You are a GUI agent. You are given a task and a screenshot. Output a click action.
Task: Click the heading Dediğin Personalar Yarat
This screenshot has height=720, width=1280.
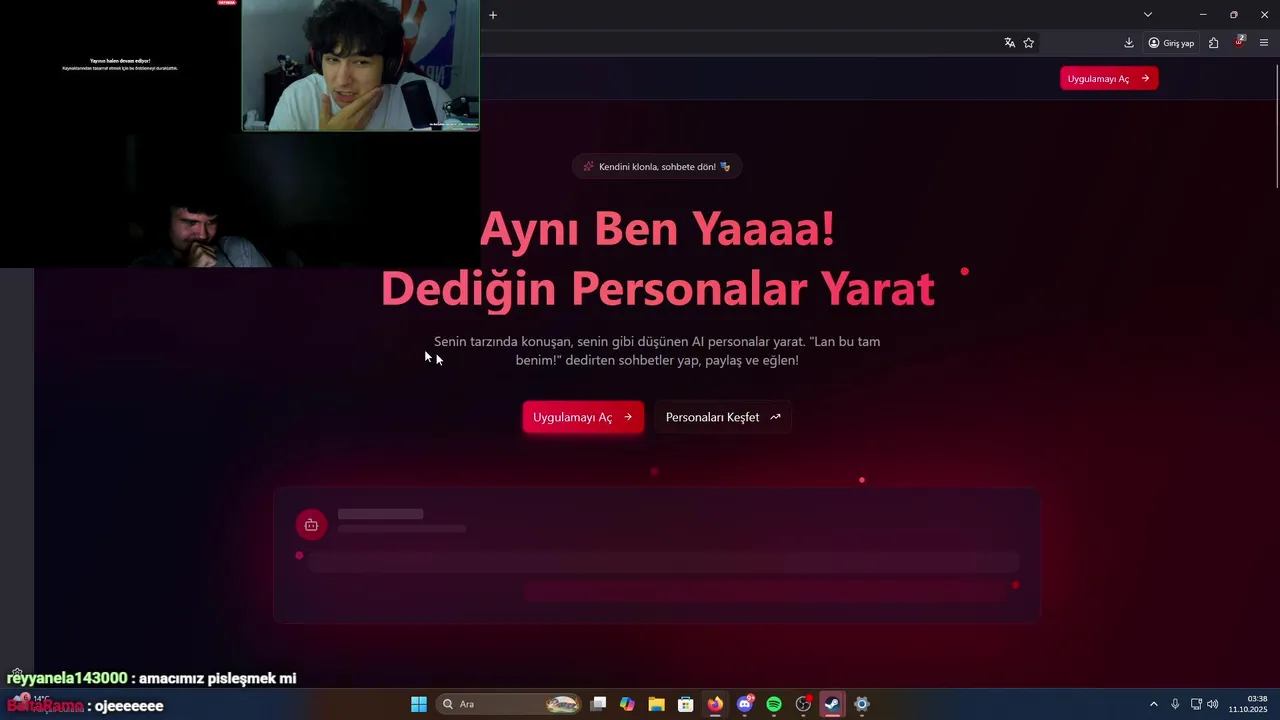point(657,288)
